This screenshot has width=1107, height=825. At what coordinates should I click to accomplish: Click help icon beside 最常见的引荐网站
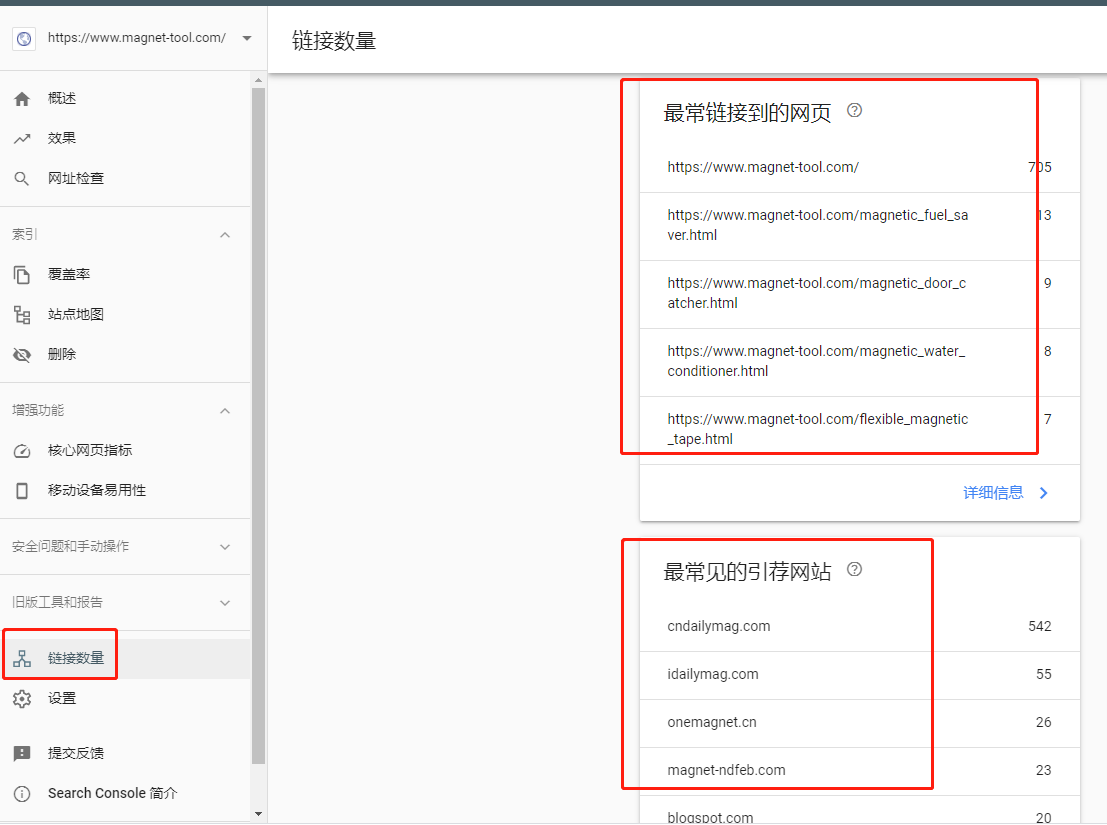point(854,570)
